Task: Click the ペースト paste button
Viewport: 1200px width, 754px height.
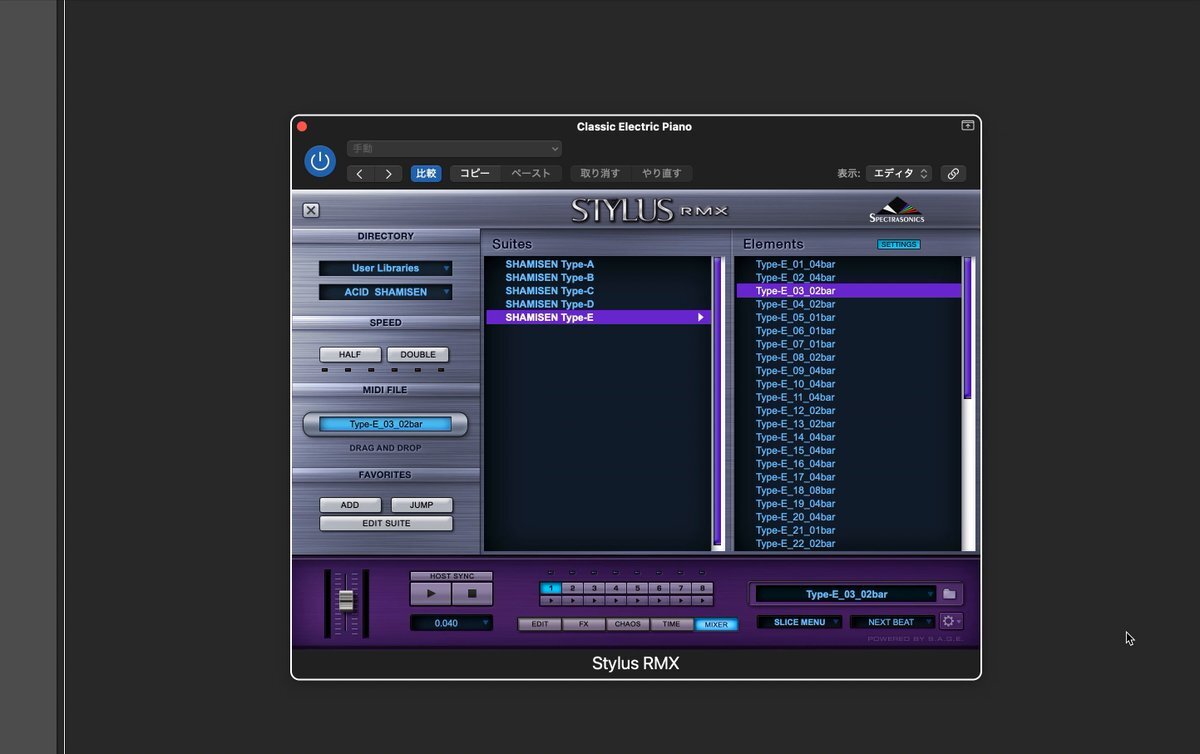Action: click(531, 174)
